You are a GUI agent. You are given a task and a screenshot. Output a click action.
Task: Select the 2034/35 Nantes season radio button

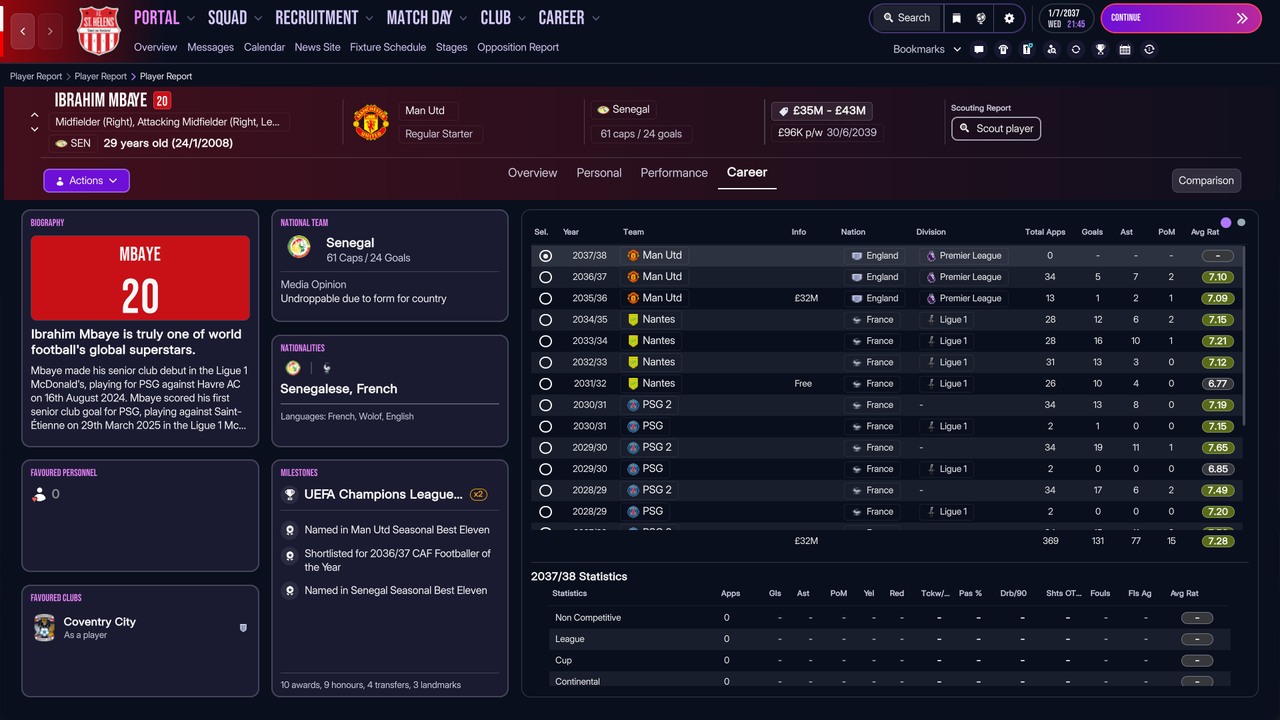[x=545, y=320]
